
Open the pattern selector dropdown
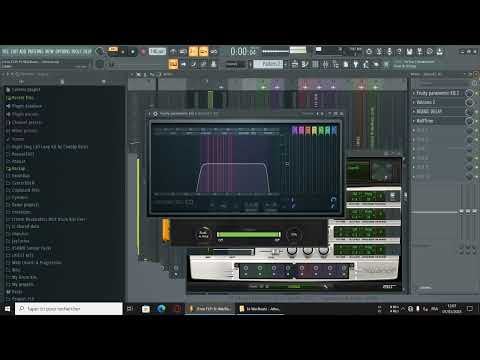pos(268,64)
